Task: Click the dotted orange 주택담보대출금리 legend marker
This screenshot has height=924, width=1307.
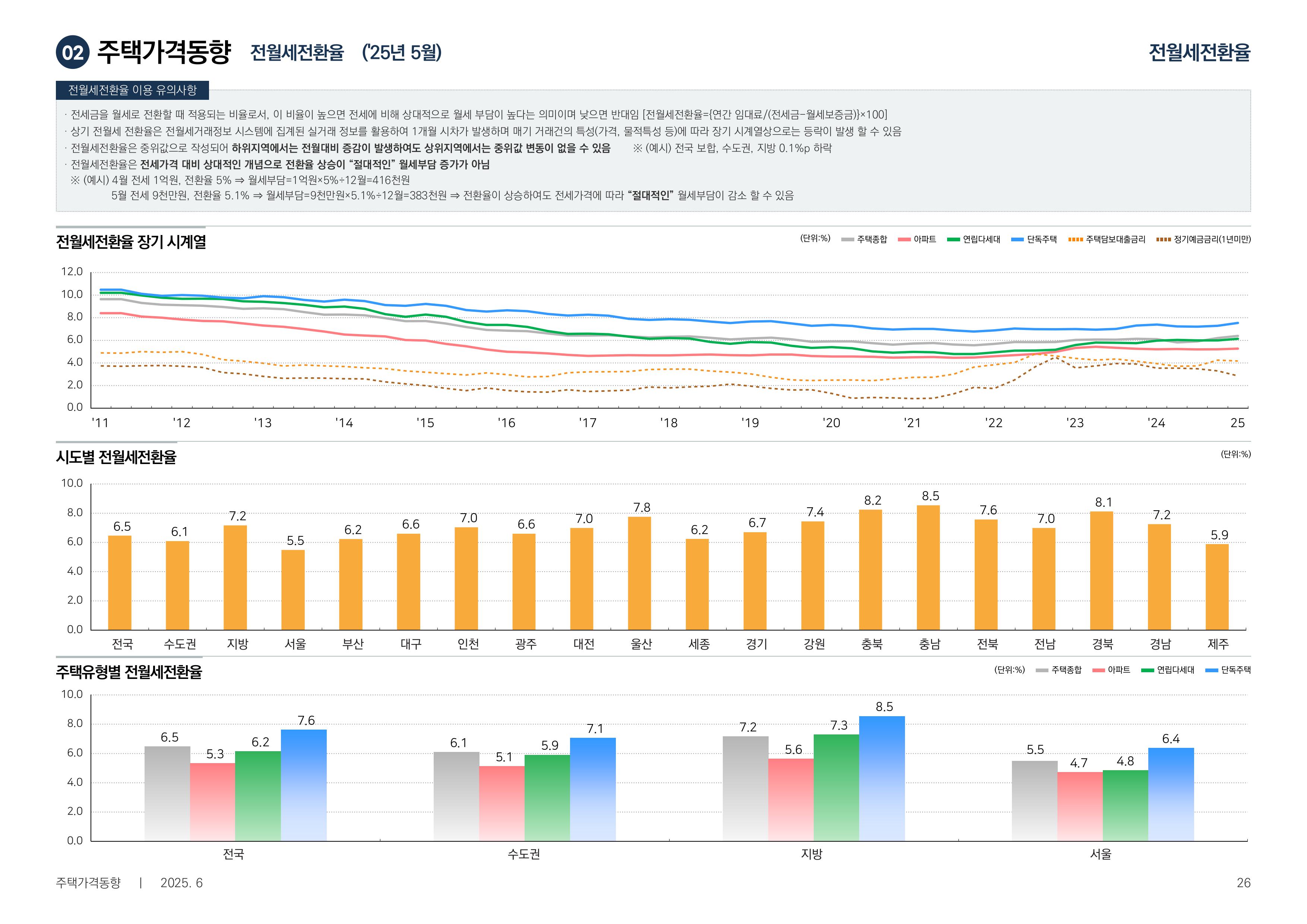Action: click(1075, 239)
